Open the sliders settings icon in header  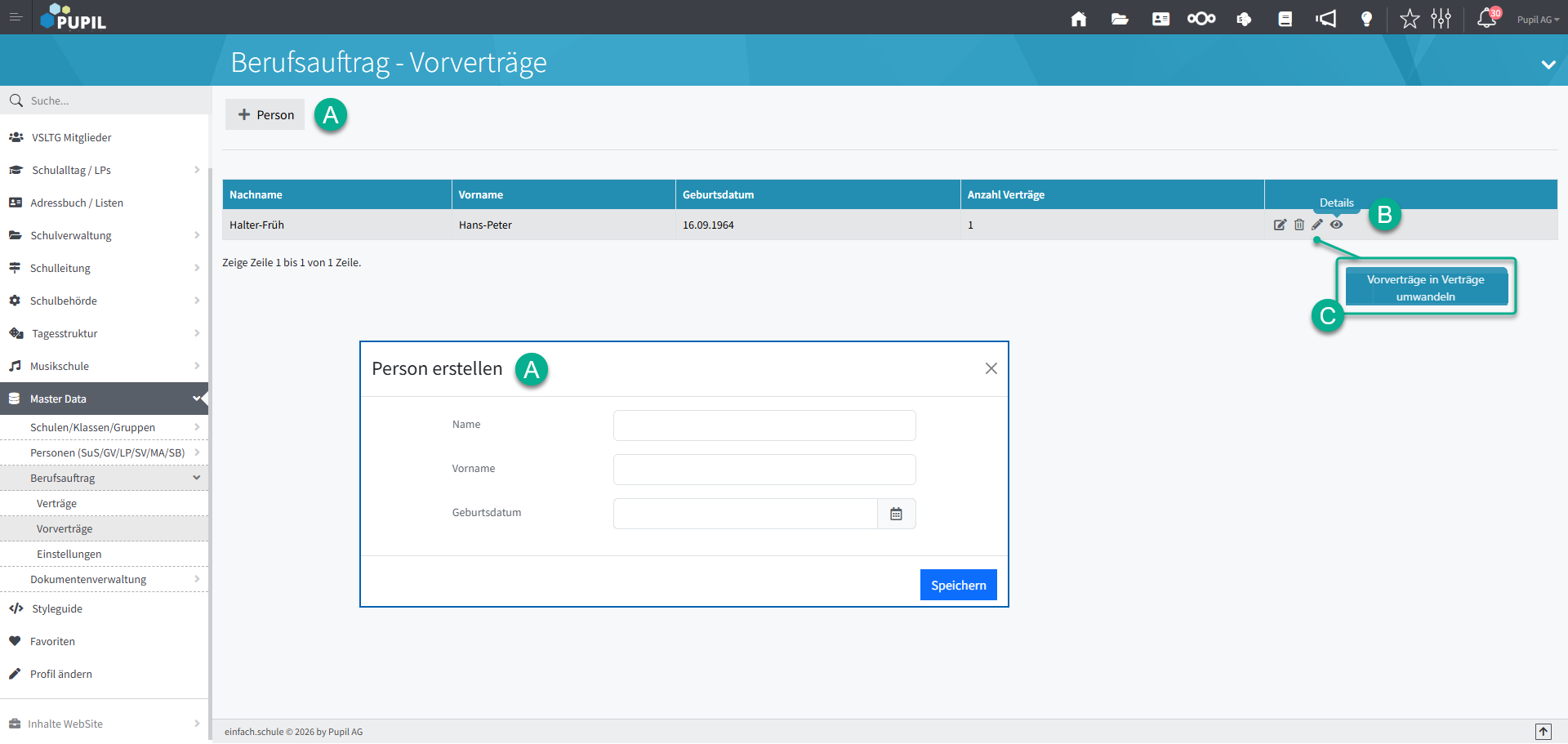coord(1441,19)
